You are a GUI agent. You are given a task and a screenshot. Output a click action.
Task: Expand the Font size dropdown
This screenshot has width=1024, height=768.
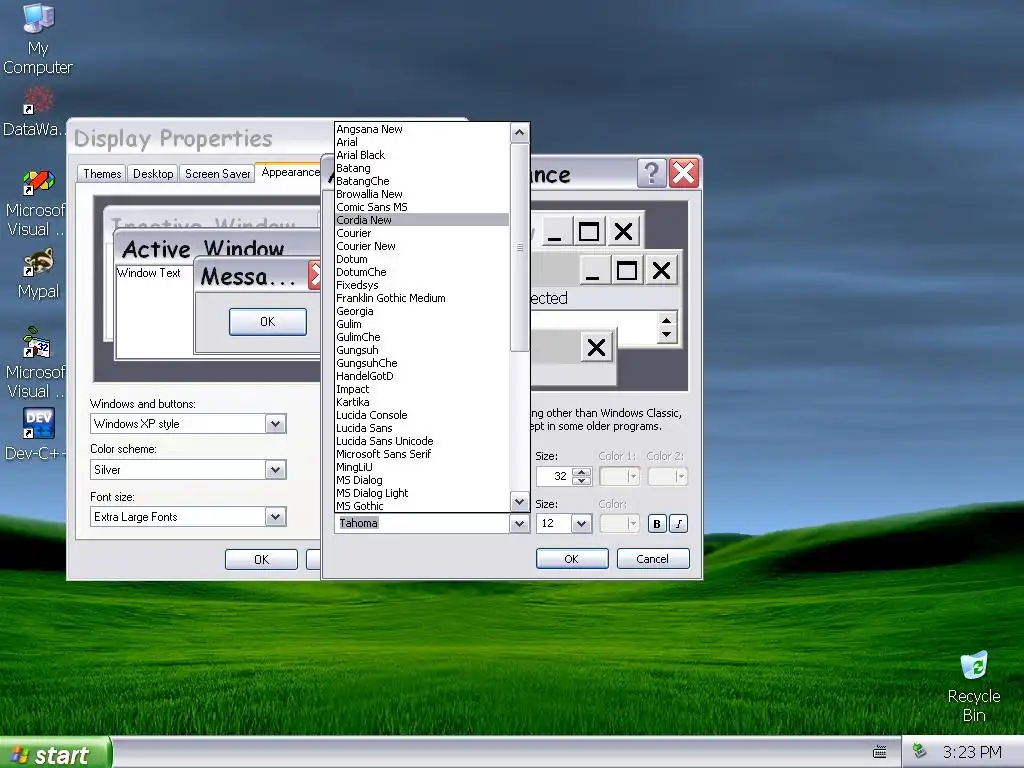276,517
